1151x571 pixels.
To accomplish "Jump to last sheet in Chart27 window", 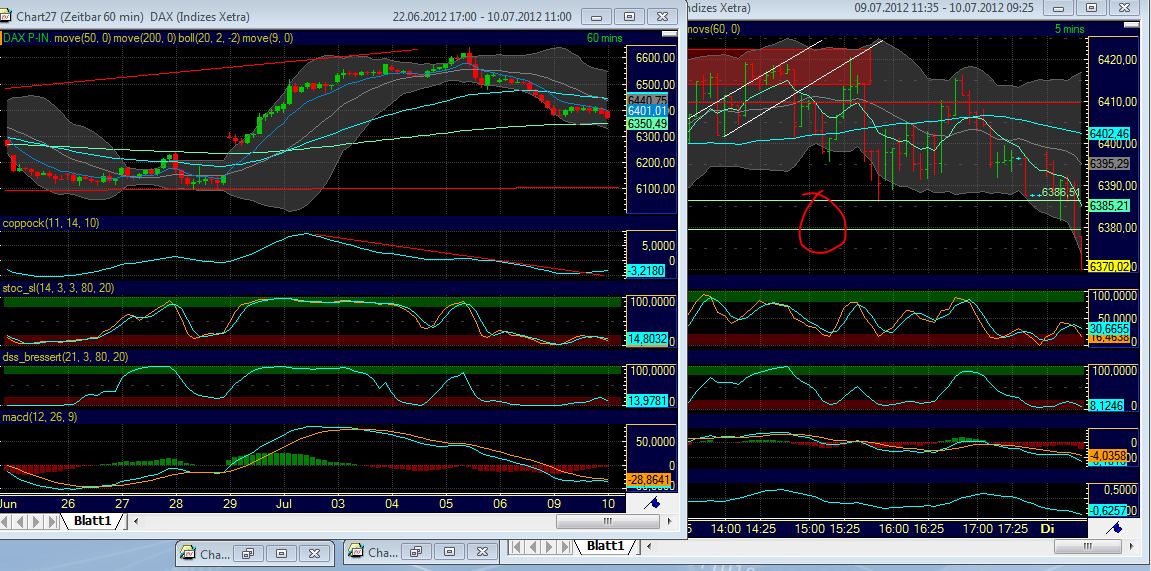I will click(53, 522).
